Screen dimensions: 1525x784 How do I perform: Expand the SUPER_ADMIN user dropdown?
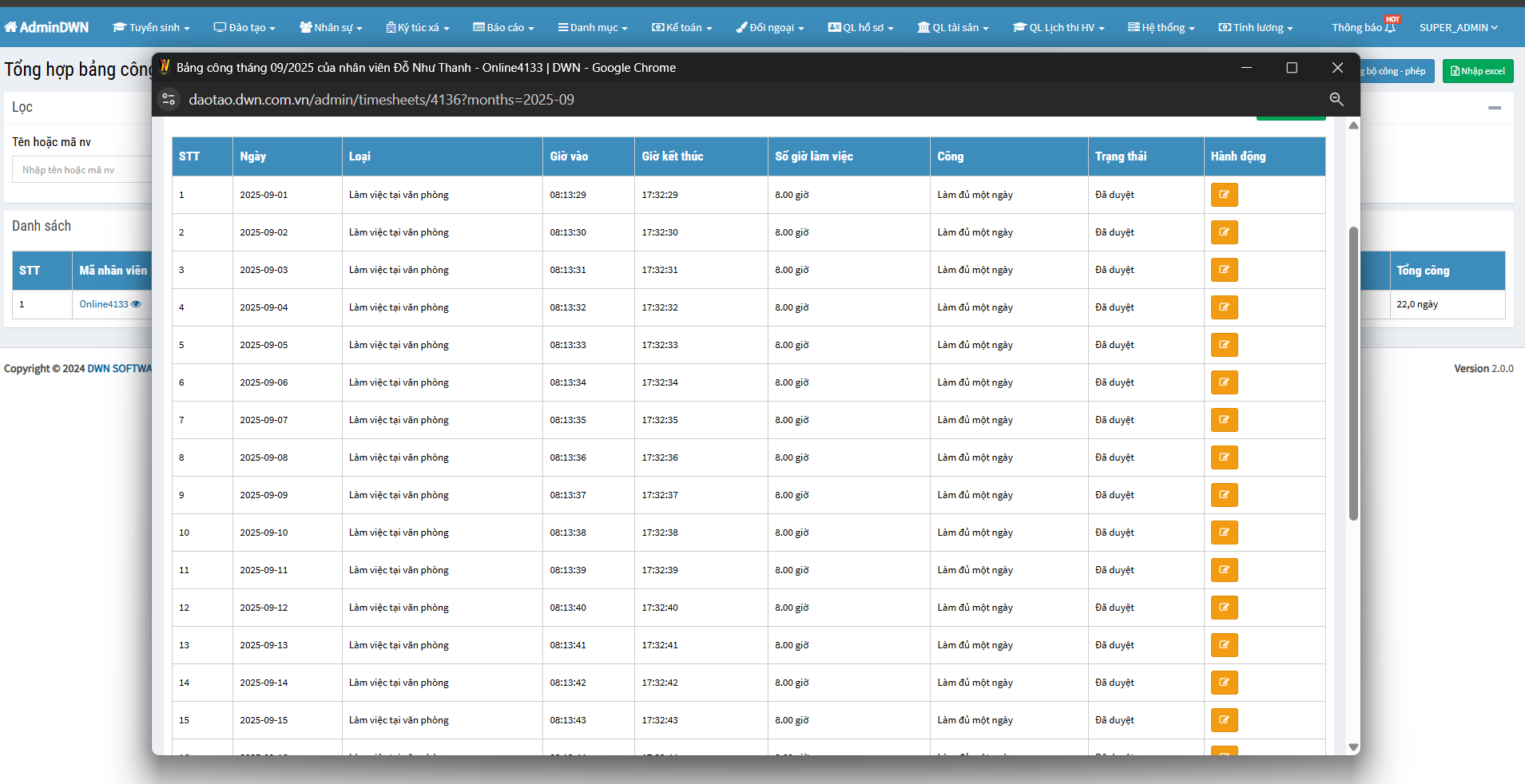(x=1458, y=28)
